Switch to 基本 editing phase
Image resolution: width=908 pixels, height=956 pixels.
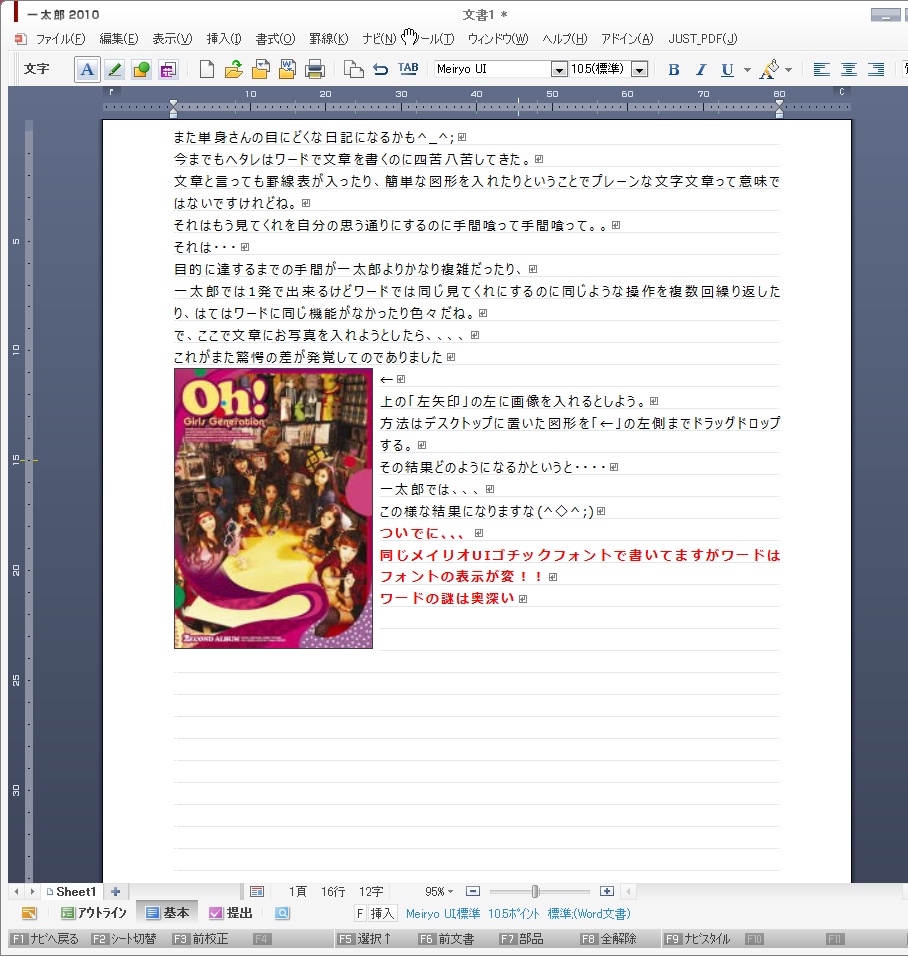tap(168, 913)
